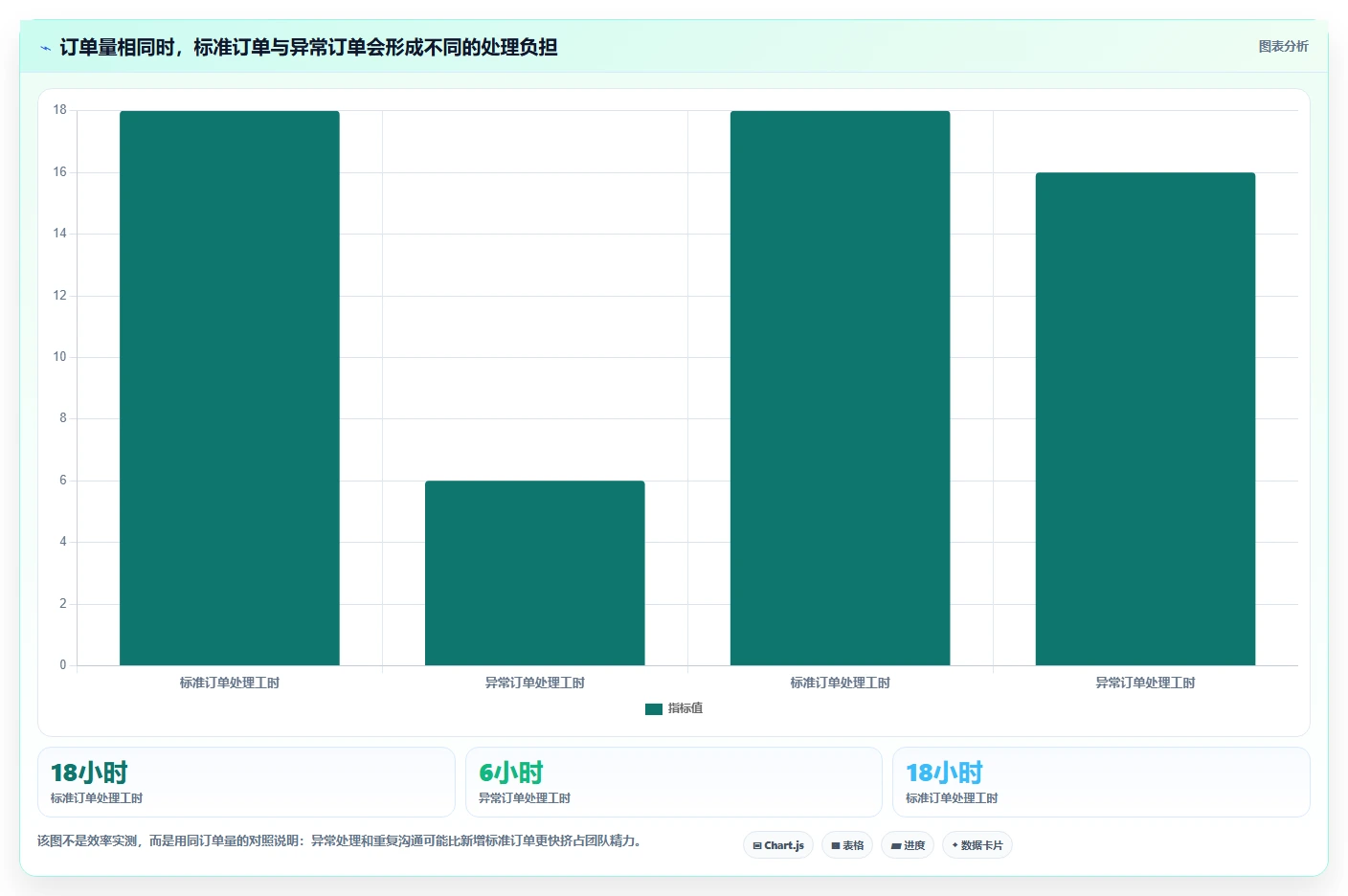Viewport: 1348px width, 896px height.
Task: Select the 进度 chip
Action: [x=908, y=845]
